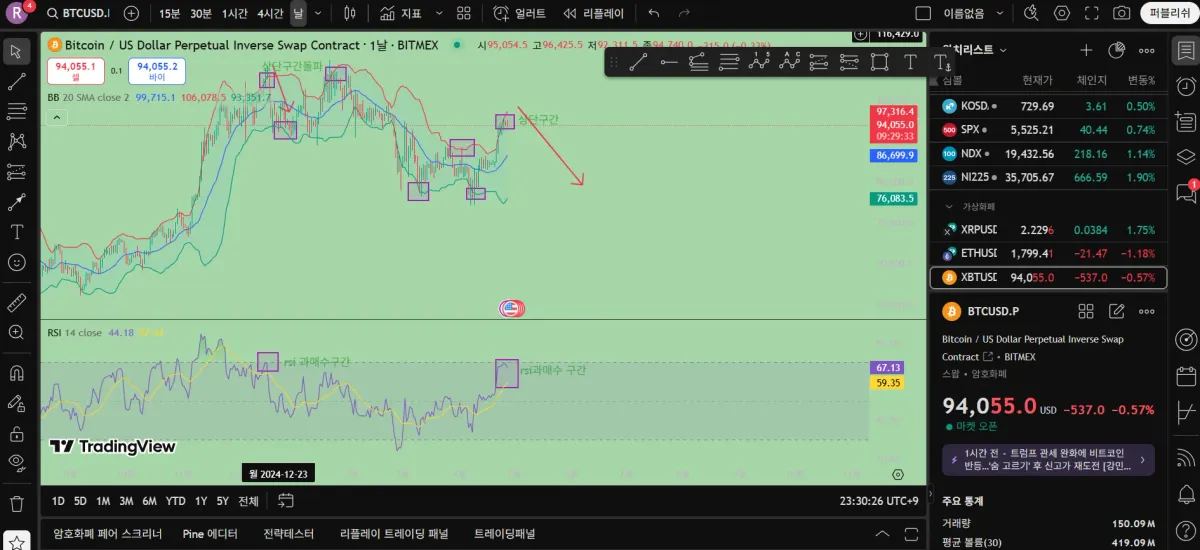Click the blue 94,055.2 buy button
The height and width of the screenshot is (550, 1200).
tap(157, 71)
